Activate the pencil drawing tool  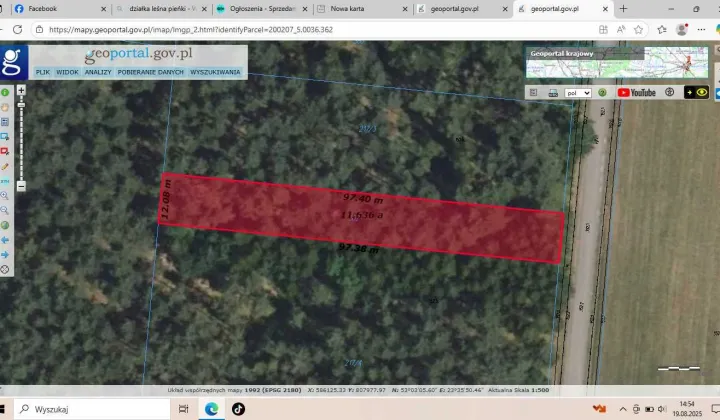pyautogui.click(x=5, y=167)
